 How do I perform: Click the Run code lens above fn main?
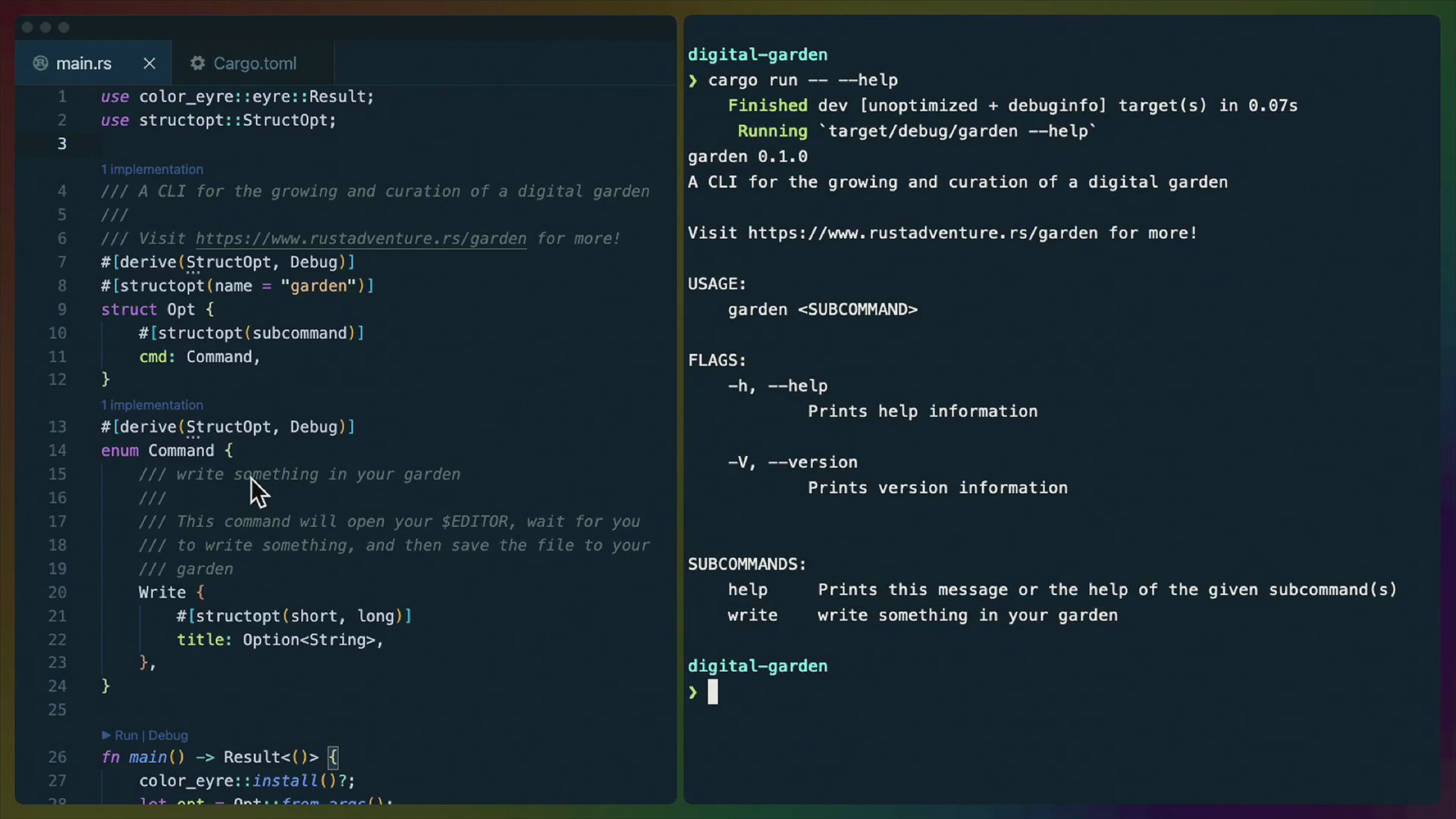(x=126, y=736)
